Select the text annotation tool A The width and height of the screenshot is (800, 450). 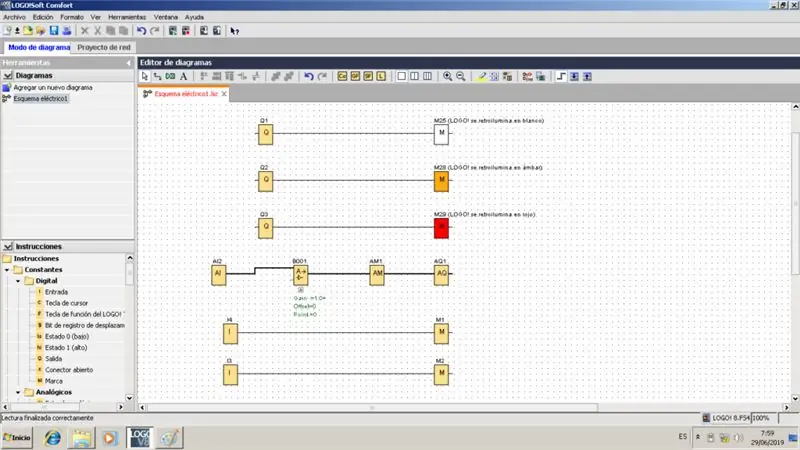[184, 77]
